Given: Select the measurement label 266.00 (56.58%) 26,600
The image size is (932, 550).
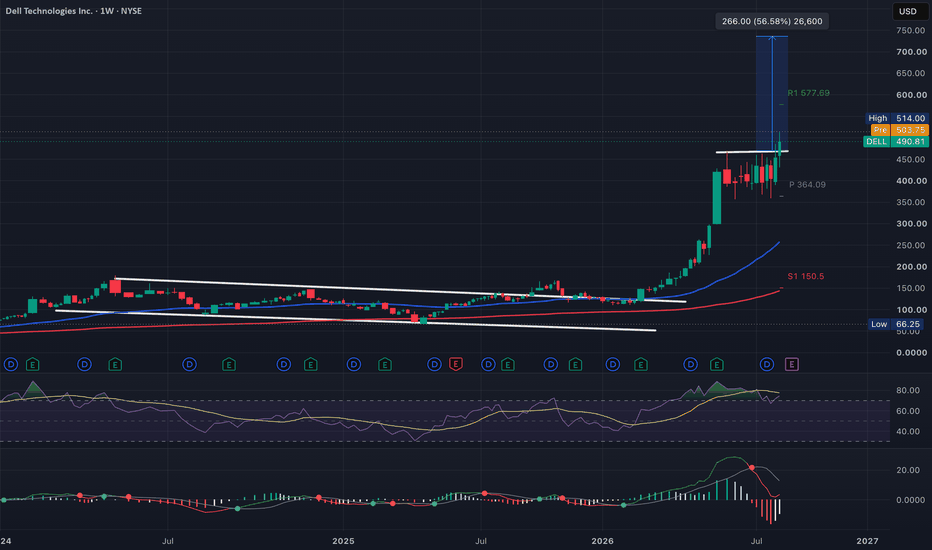Looking at the screenshot, I should pos(772,21).
